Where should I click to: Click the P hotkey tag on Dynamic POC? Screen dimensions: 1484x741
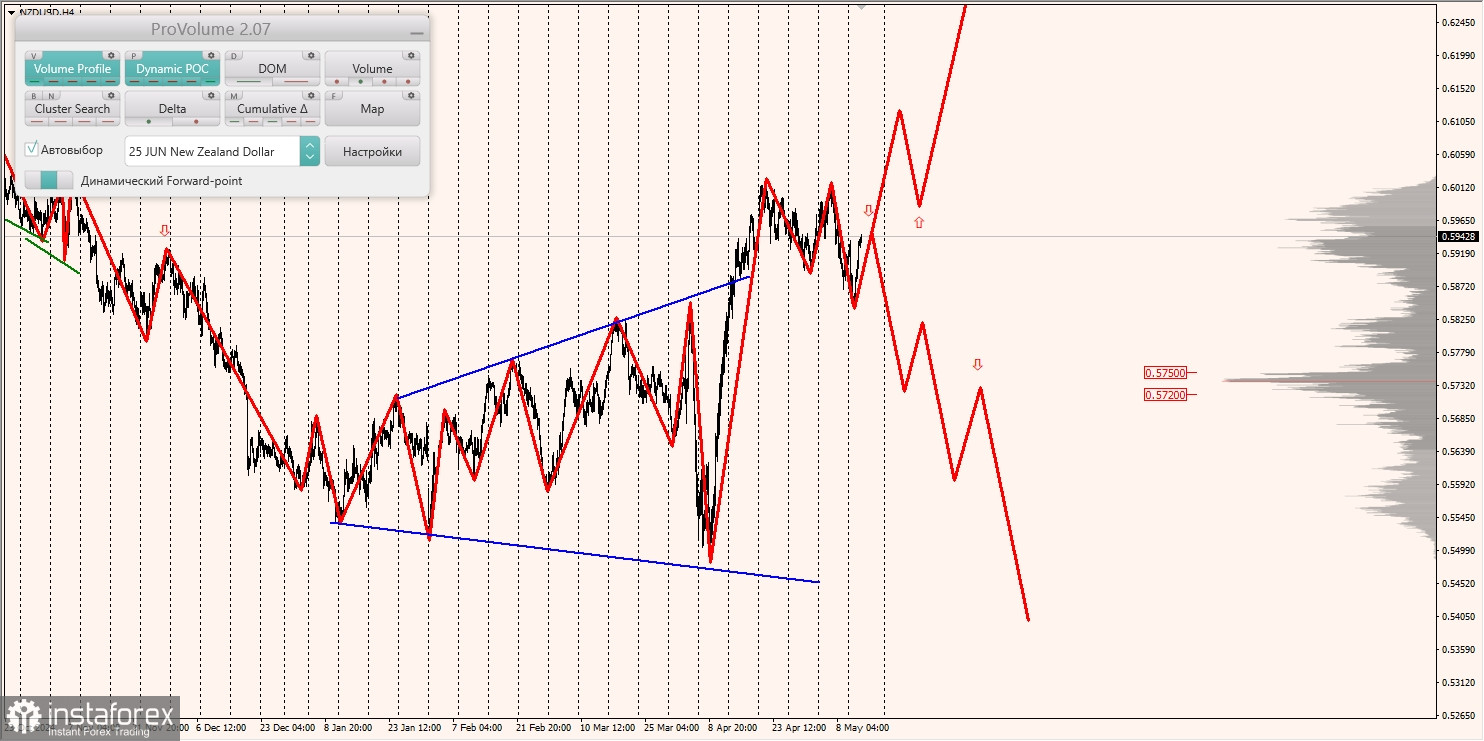click(134, 56)
